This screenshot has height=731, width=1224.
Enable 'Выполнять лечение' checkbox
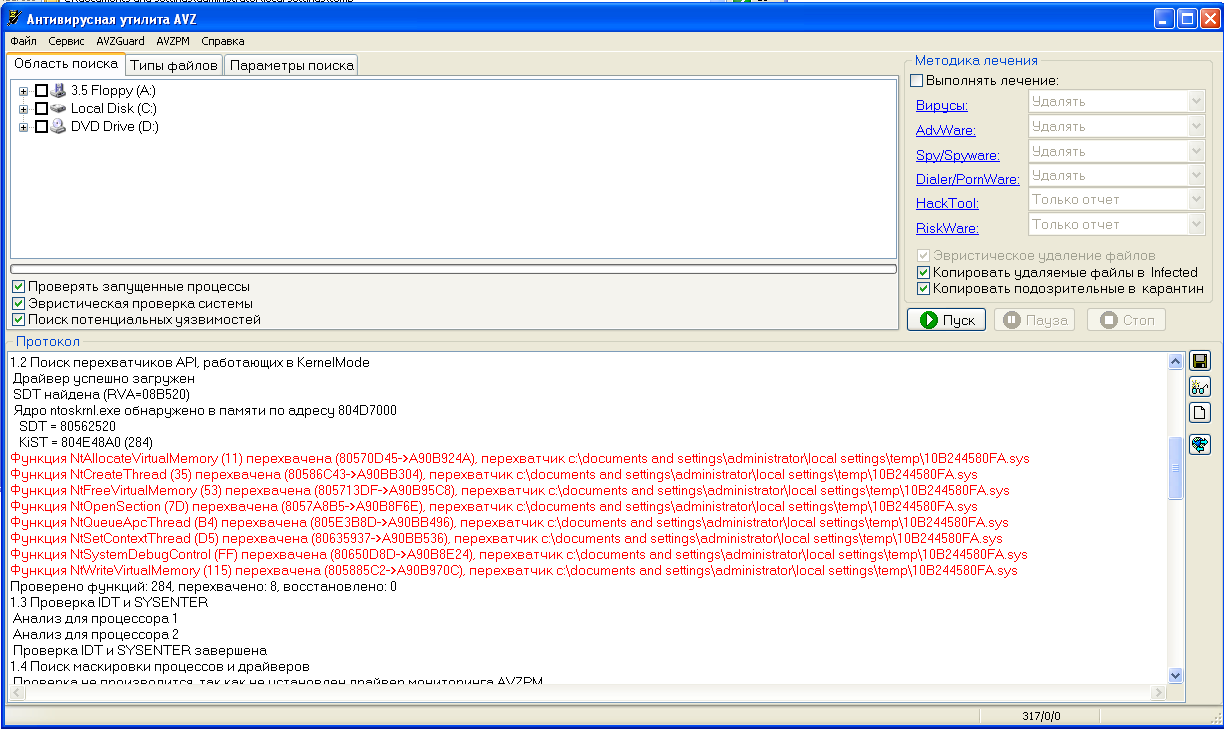(917, 80)
